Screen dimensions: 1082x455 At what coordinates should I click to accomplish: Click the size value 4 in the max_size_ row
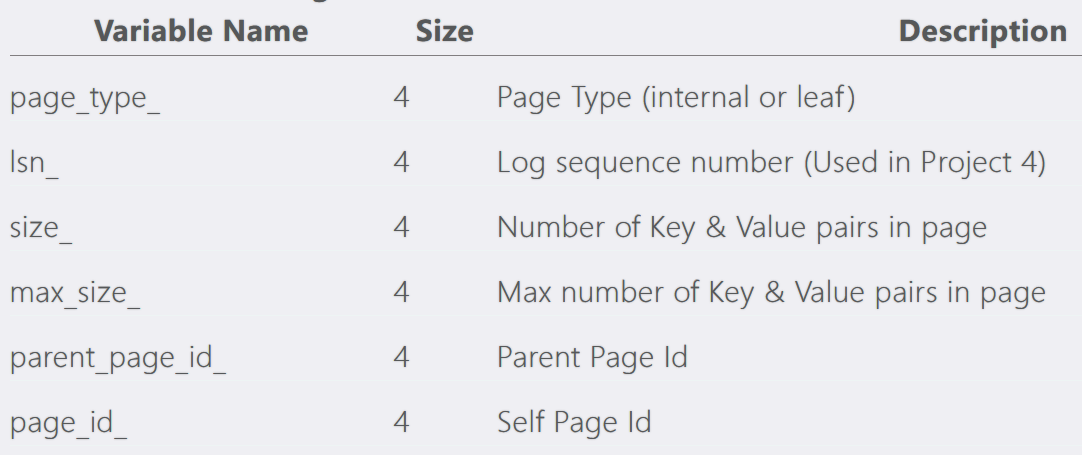402,293
